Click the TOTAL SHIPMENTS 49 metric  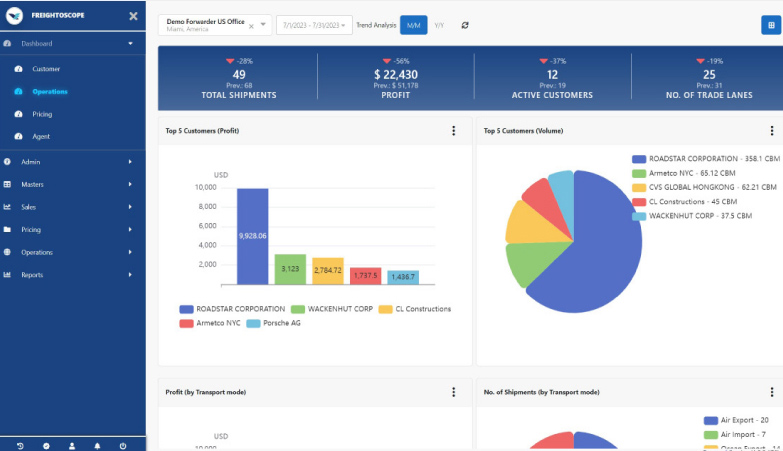click(x=239, y=77)
